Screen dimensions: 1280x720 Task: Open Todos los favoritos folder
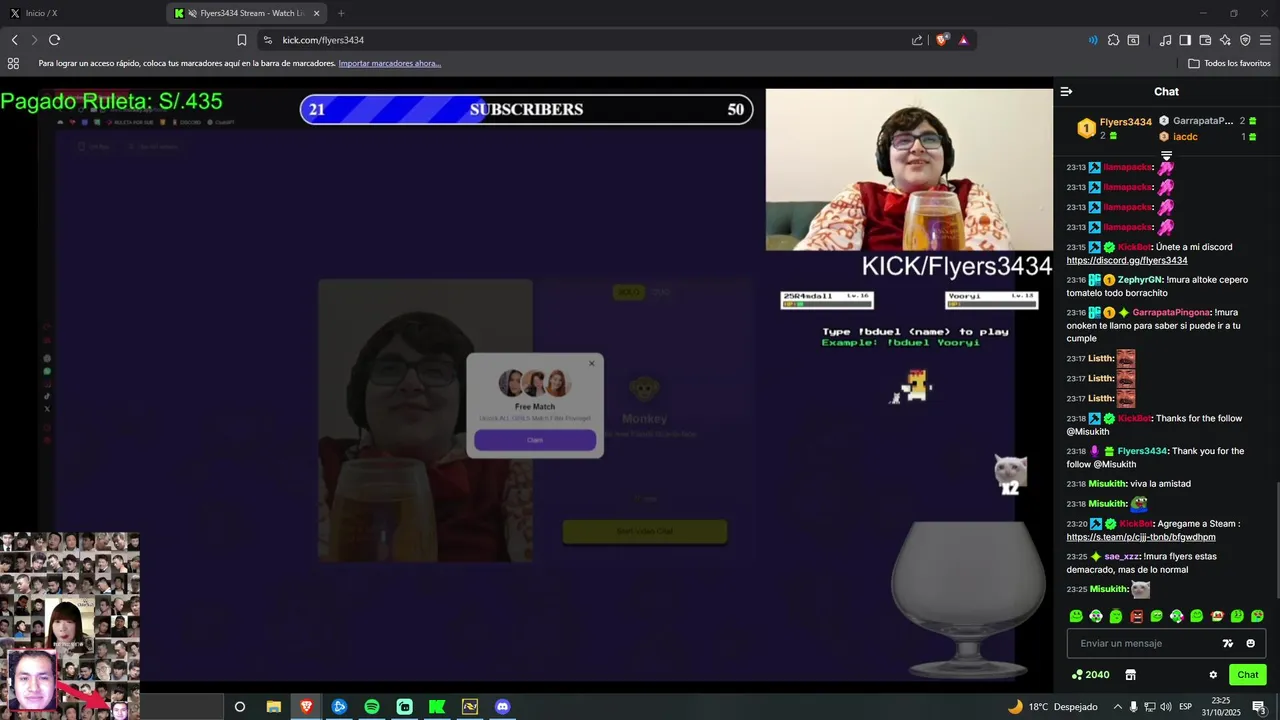(x=1229, y=63)
